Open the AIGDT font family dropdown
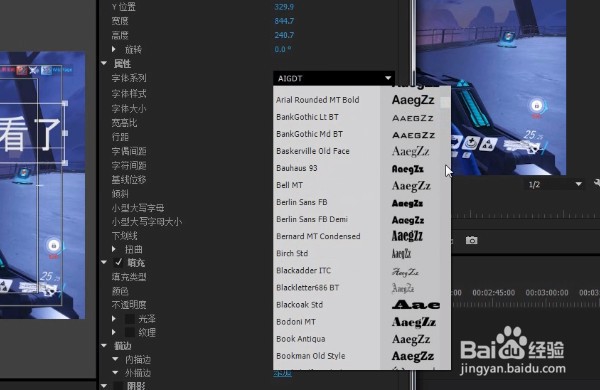600x390 pixels. click(x=334, y=78)
